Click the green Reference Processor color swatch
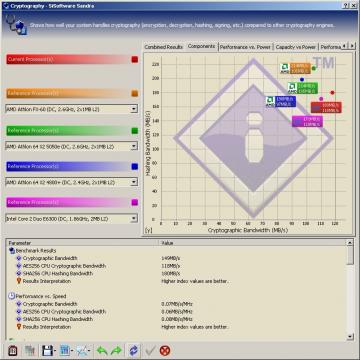This screenshot has height=360, width=360. pyautogui.click(x=135, y=131)
